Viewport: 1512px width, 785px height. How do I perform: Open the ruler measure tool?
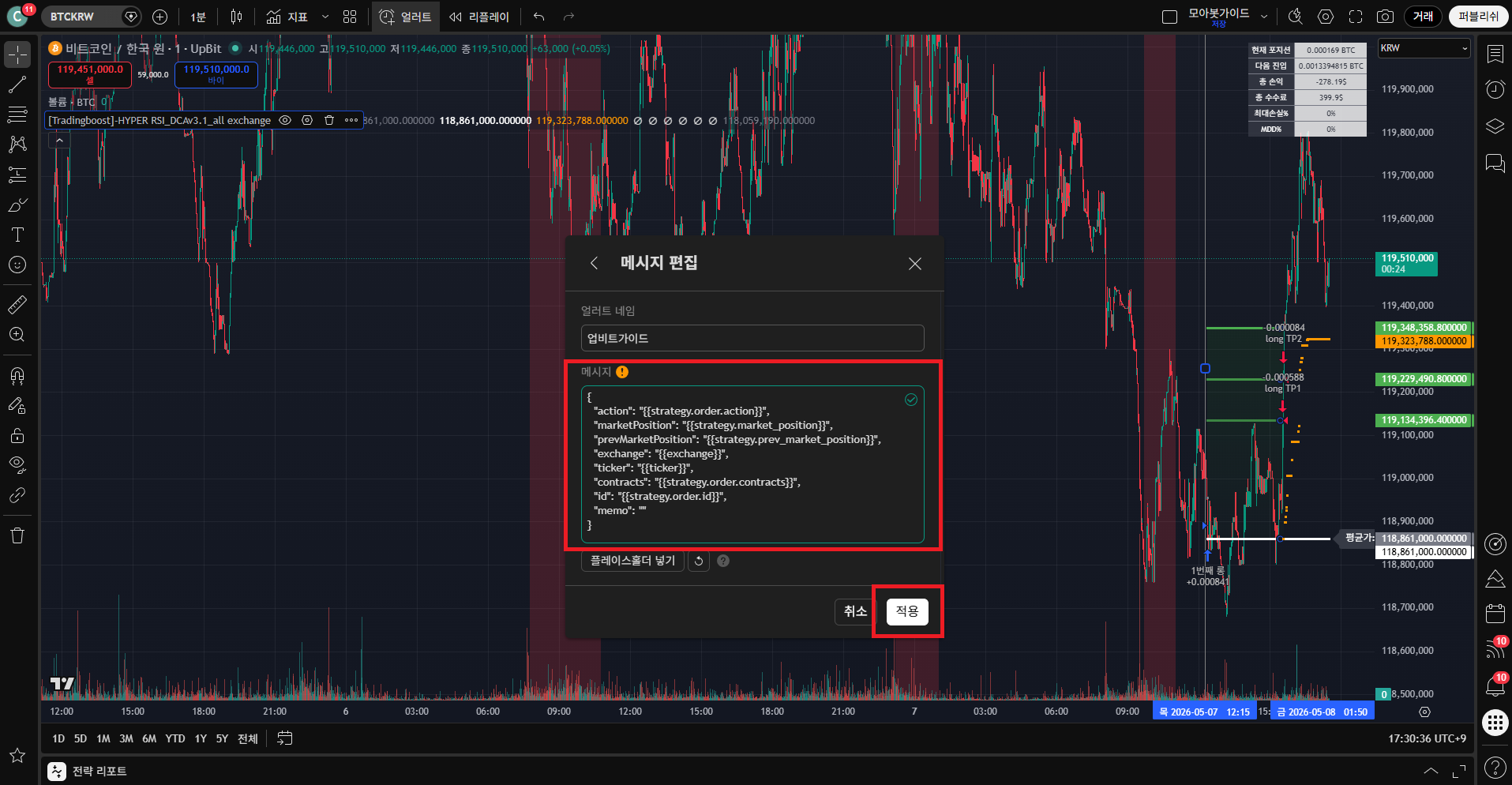(x=17, y=304)
